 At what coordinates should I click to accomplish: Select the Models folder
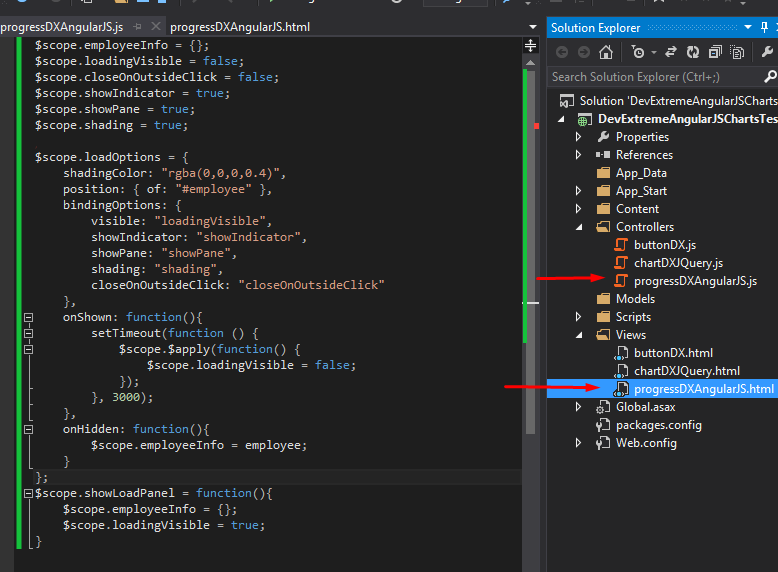click(635, 299)
